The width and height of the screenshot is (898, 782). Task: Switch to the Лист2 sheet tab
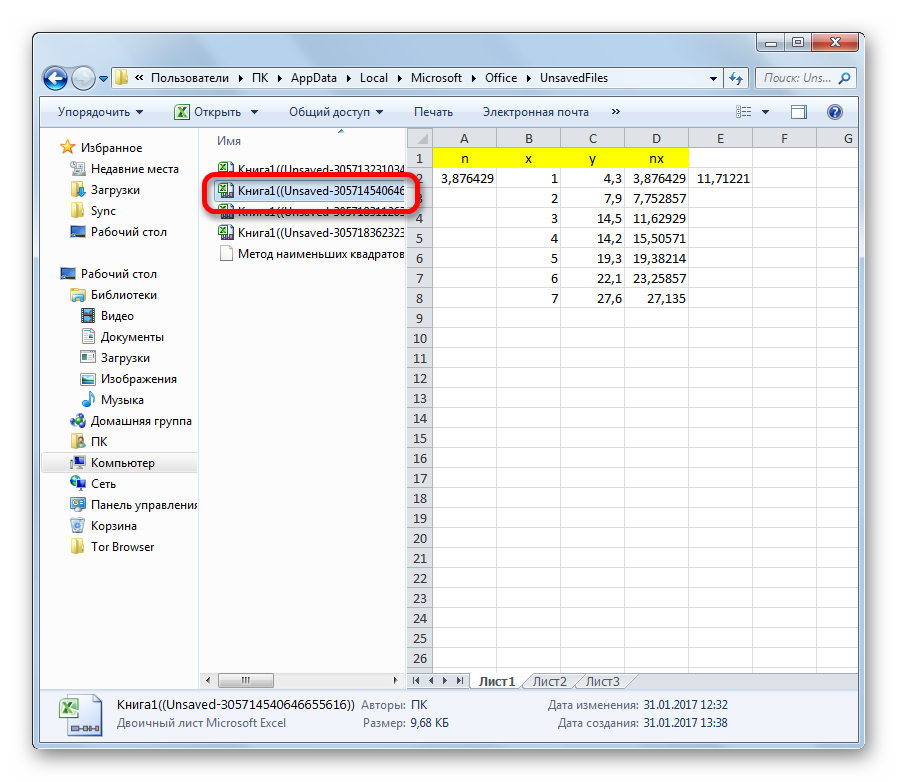point(549,682)
